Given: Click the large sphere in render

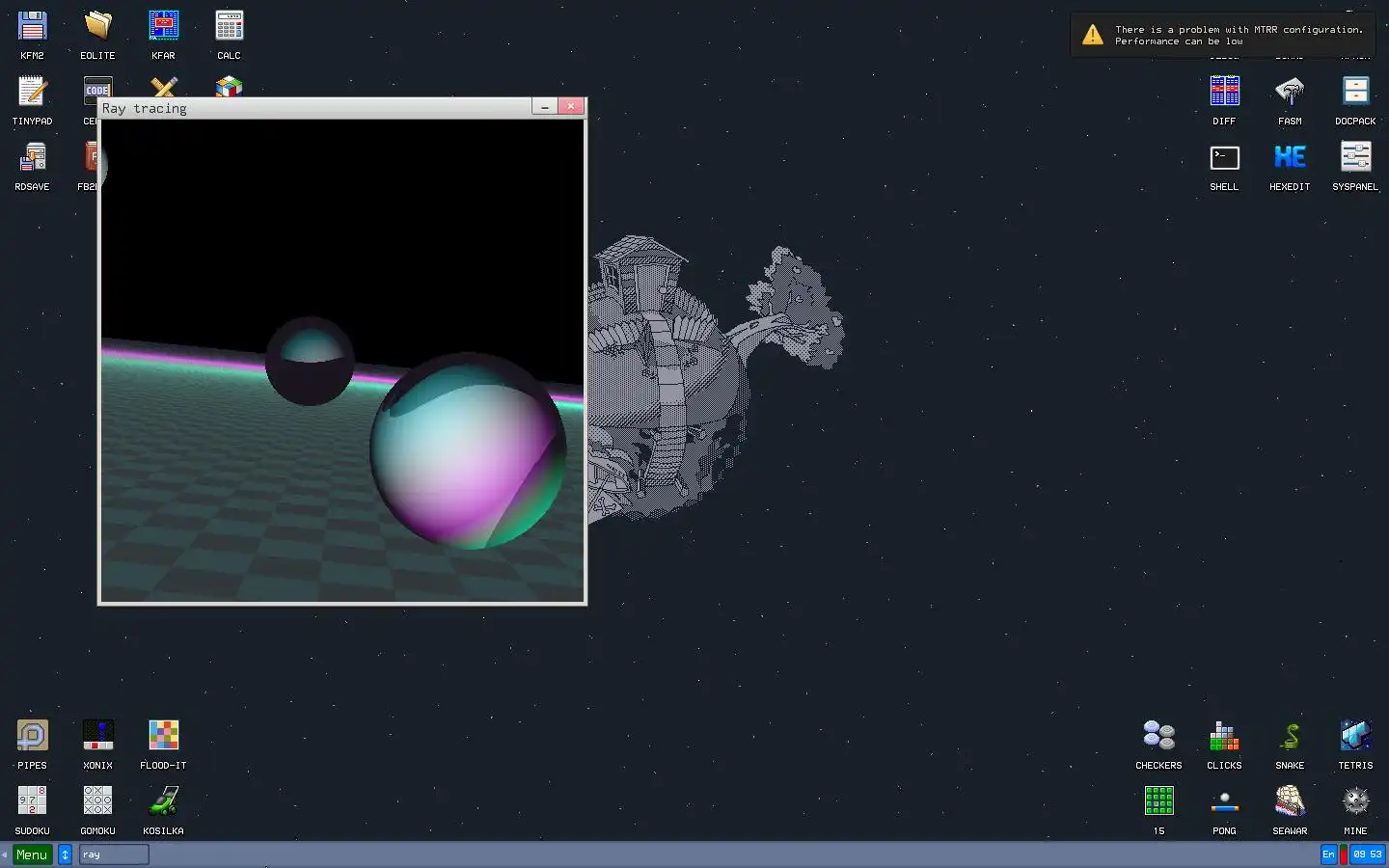Looking at the screenshot, I should click(468, 451).
